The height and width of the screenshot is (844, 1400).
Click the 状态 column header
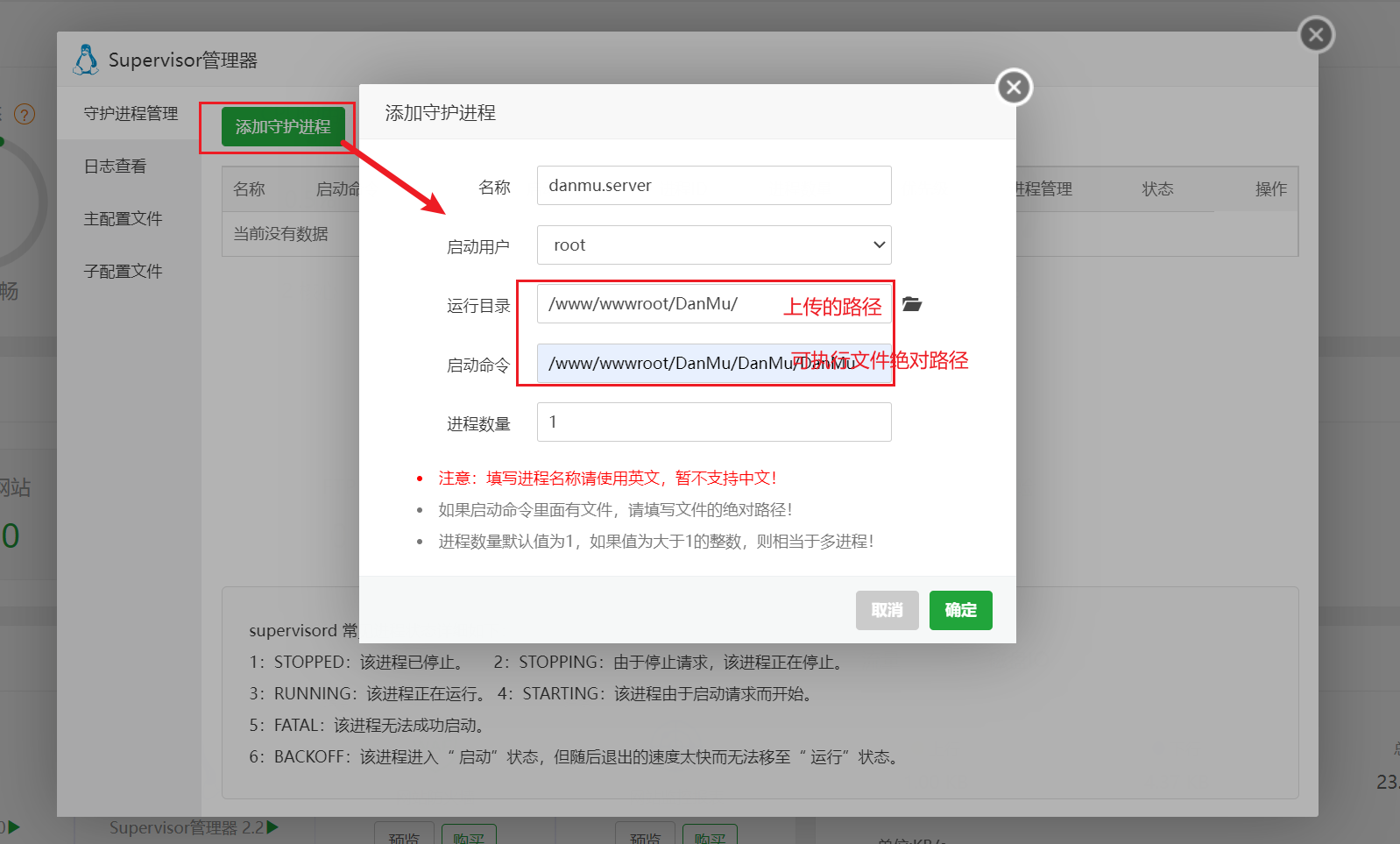coord(1157,188)
